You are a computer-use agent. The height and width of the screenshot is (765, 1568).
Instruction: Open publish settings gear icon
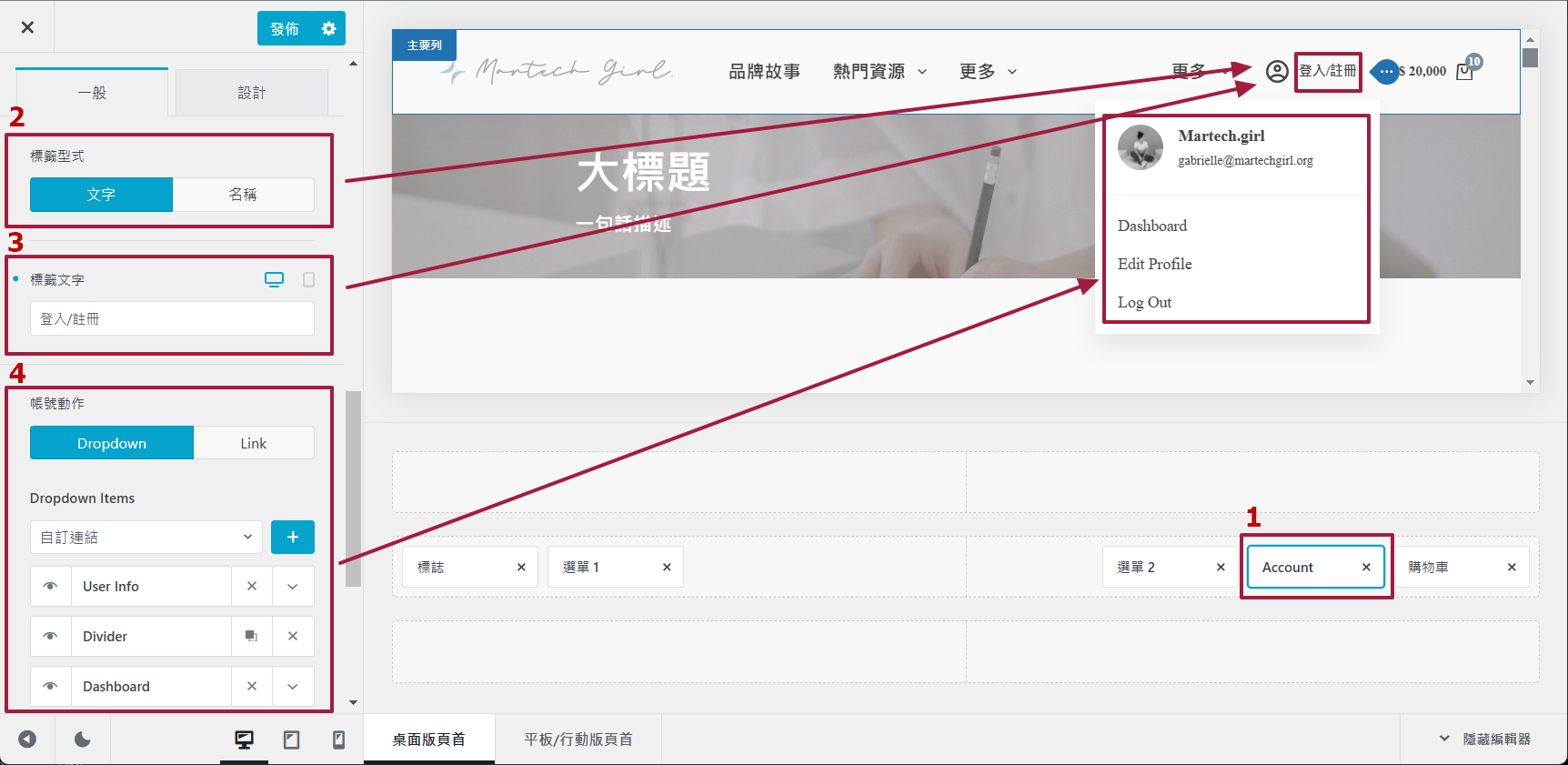point(328,28)
